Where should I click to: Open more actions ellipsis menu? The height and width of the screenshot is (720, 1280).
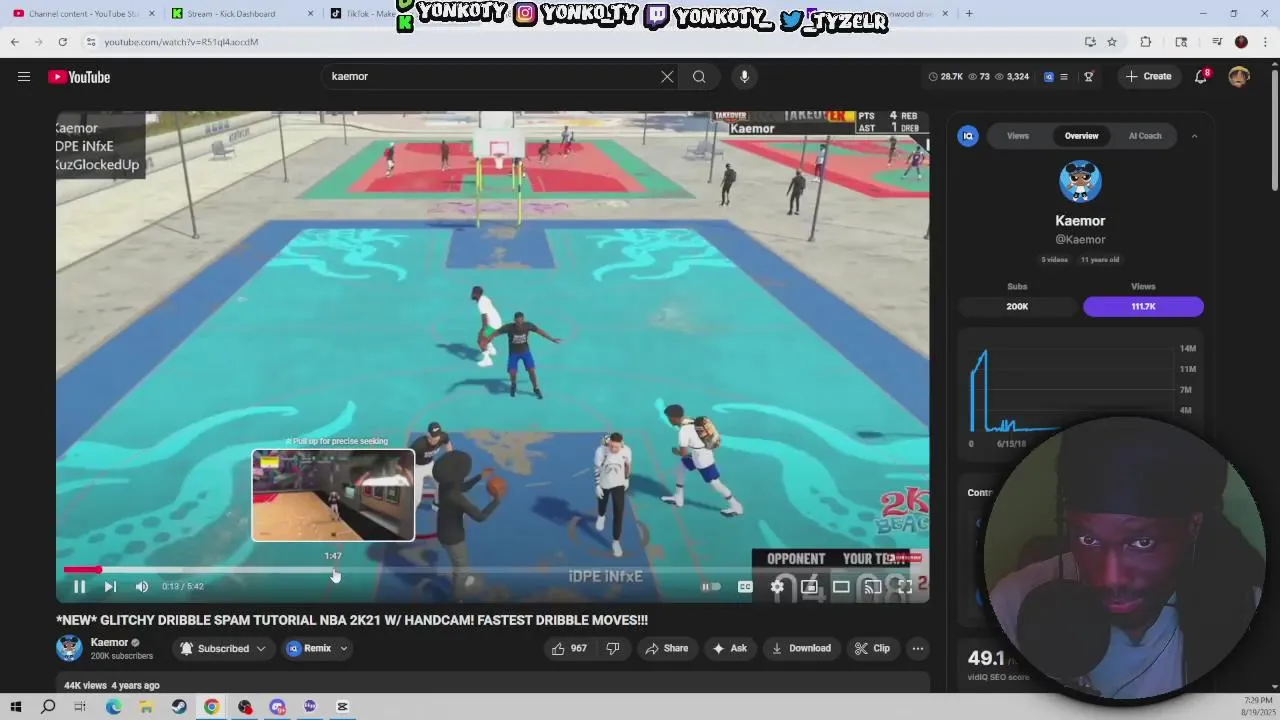pos(917,648)
